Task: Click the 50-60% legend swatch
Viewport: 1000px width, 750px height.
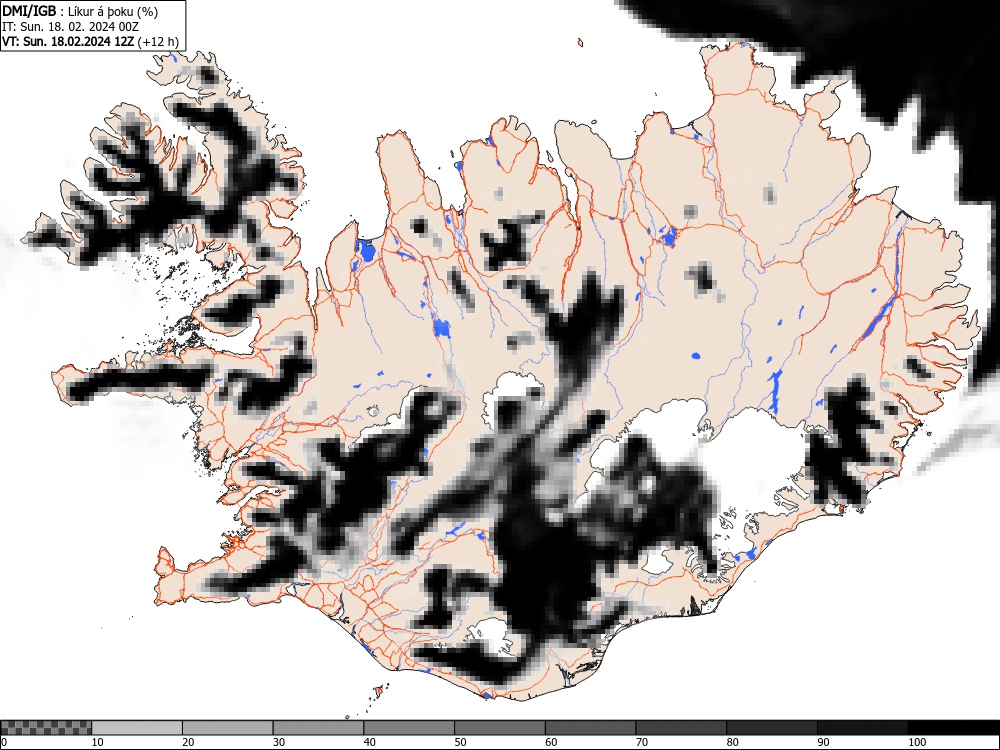Action: pyautogui.click(x=500, y=728)
